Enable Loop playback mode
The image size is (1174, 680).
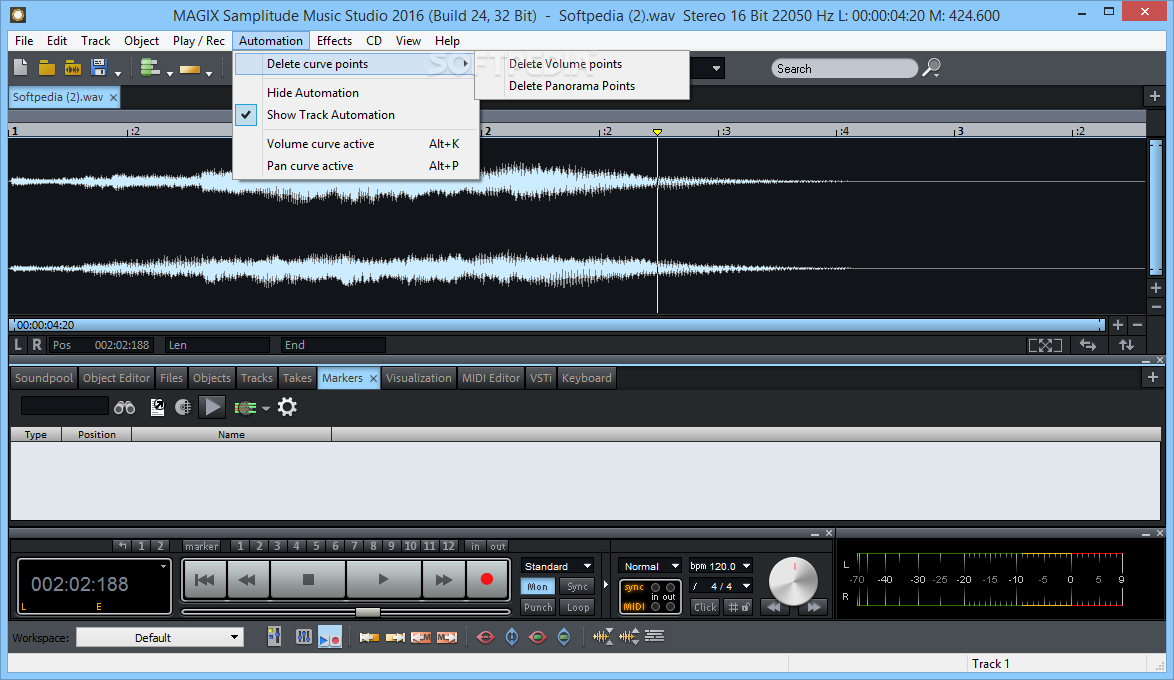[577, 607]
